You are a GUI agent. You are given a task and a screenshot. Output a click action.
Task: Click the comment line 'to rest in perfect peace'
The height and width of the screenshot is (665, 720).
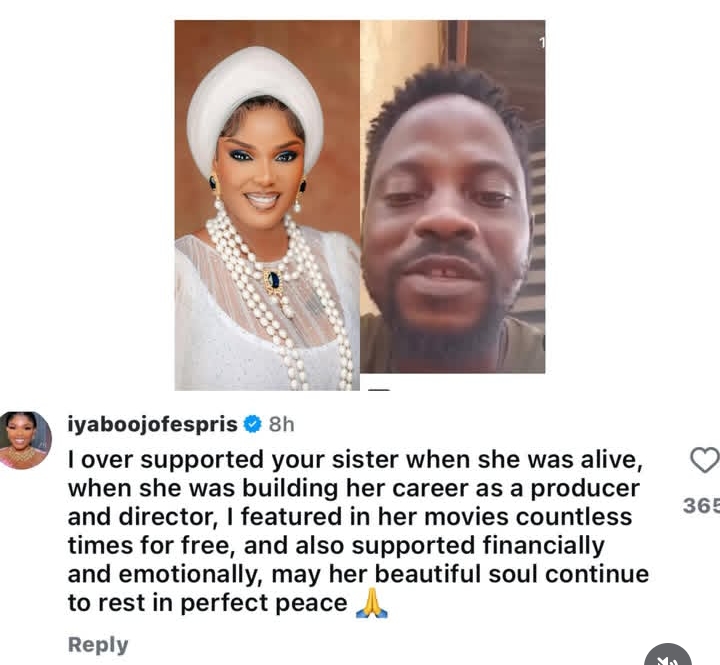[208, 603]
